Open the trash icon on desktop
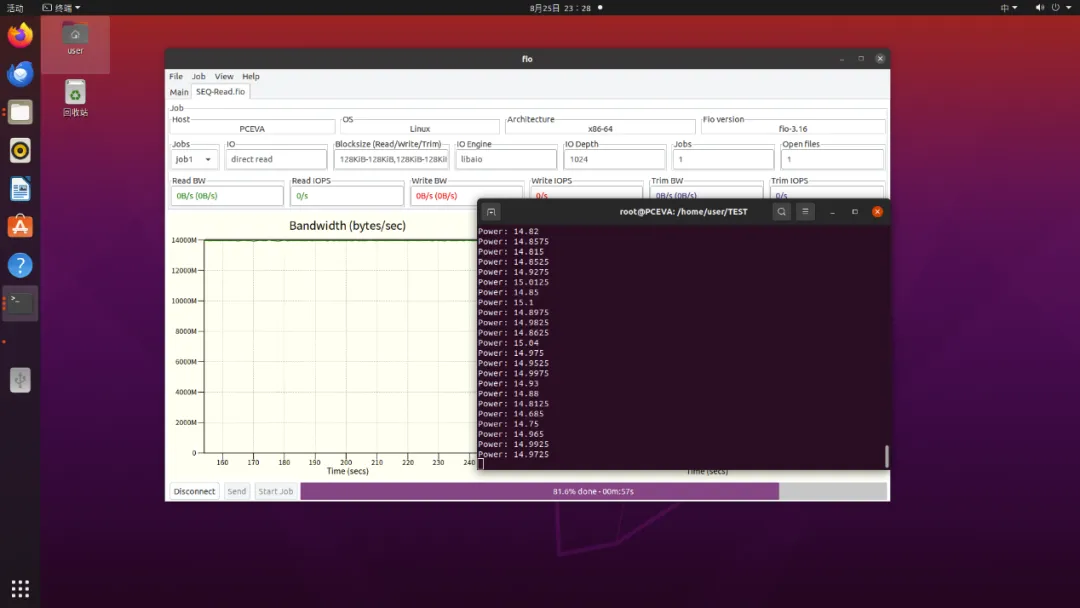The width and height of the screenshot is (1080, 608). click(75, 98)
